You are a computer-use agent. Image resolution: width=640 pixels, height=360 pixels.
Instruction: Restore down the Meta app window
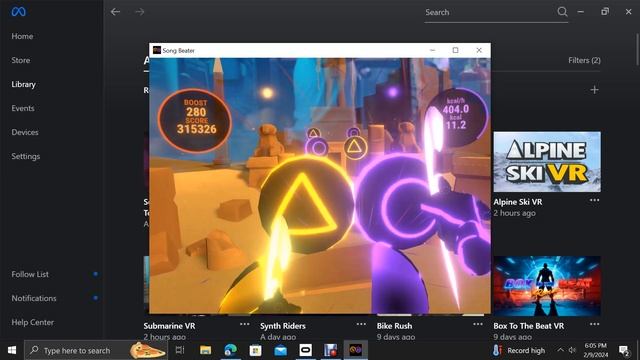604,12
